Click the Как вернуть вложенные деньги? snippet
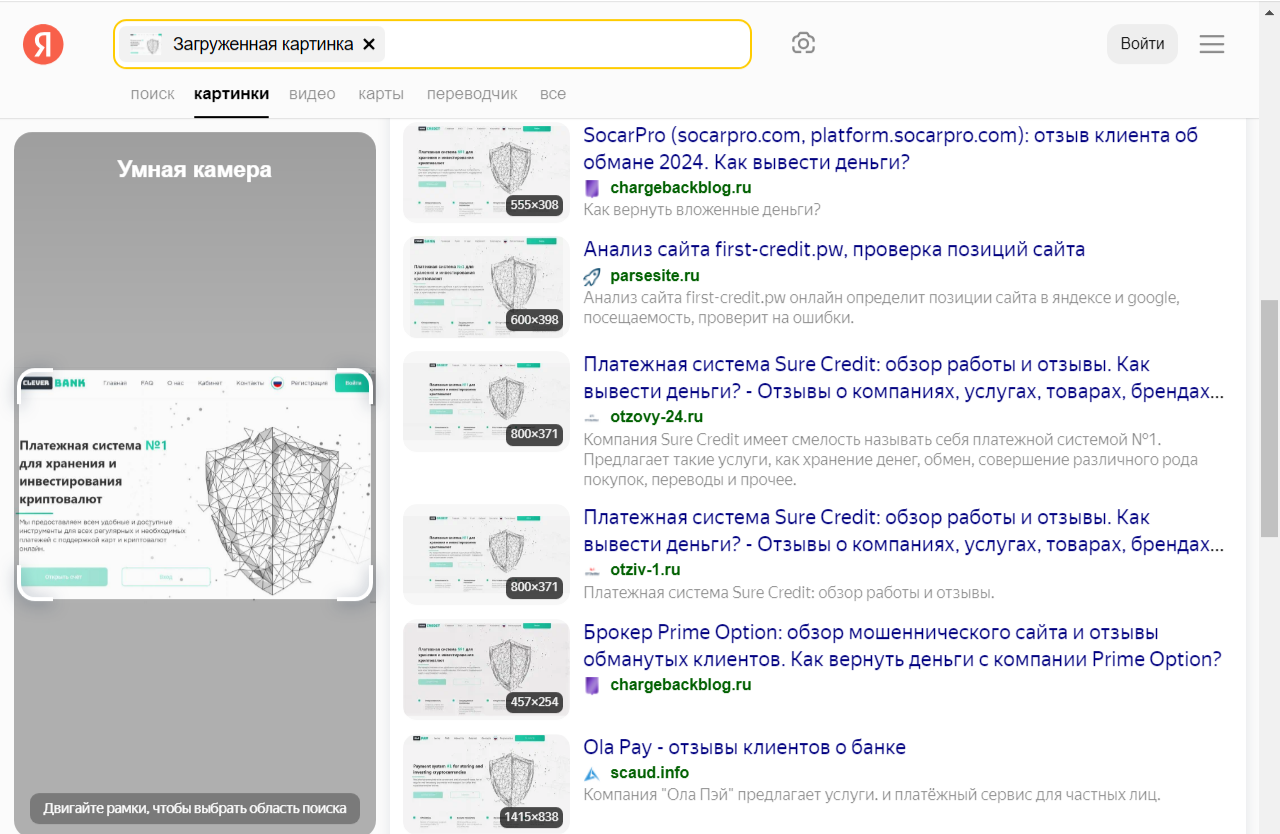Viewport: 1280px width, 834px height. tap(702, 209)
